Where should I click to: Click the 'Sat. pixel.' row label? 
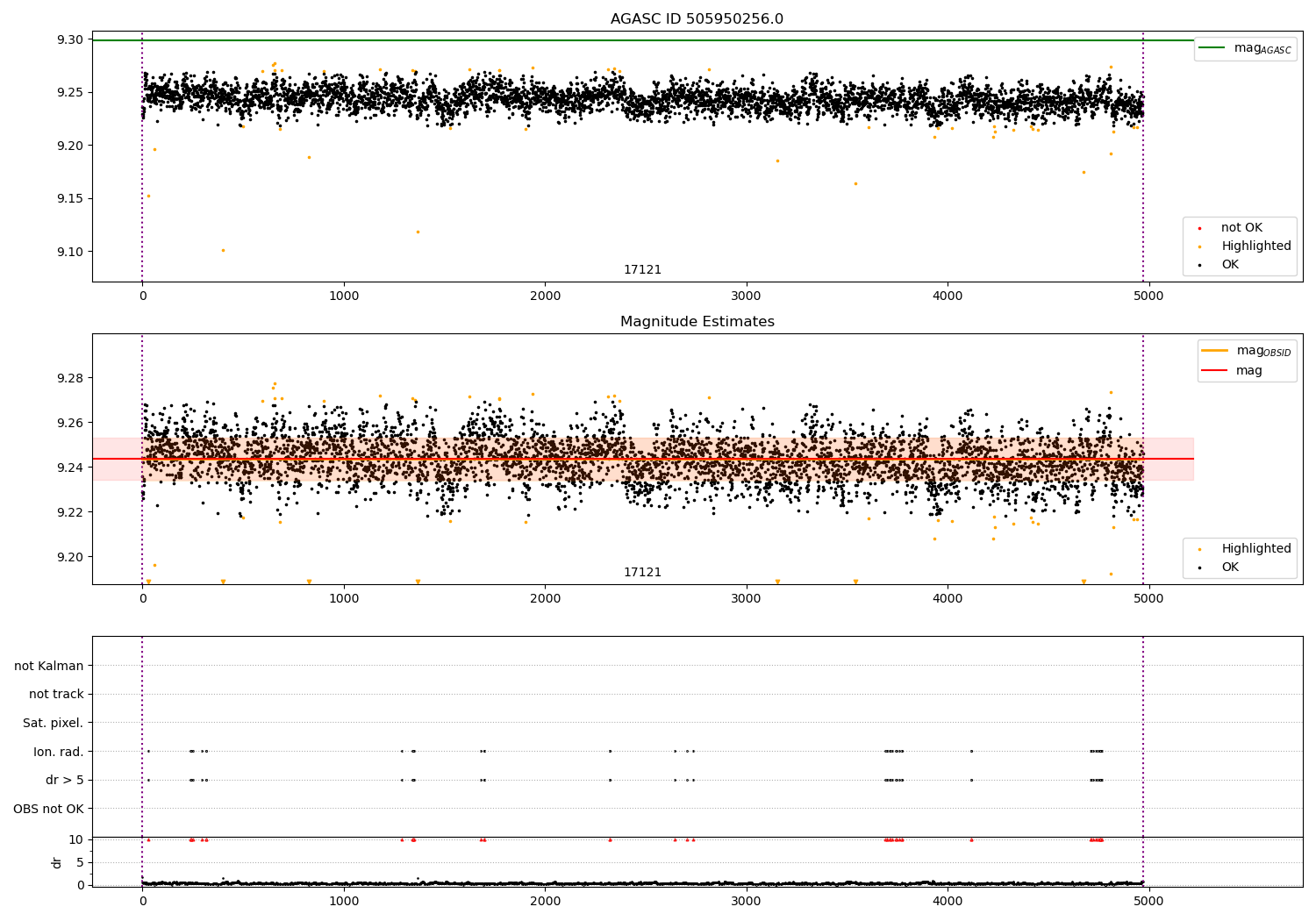point(53,723)
